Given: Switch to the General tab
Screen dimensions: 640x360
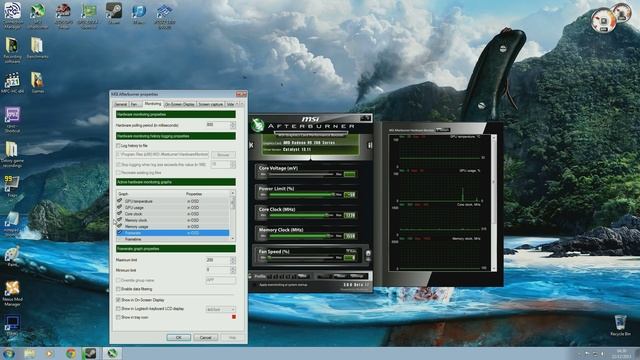Looking at the screenshot, I should [x=120, y=104].
